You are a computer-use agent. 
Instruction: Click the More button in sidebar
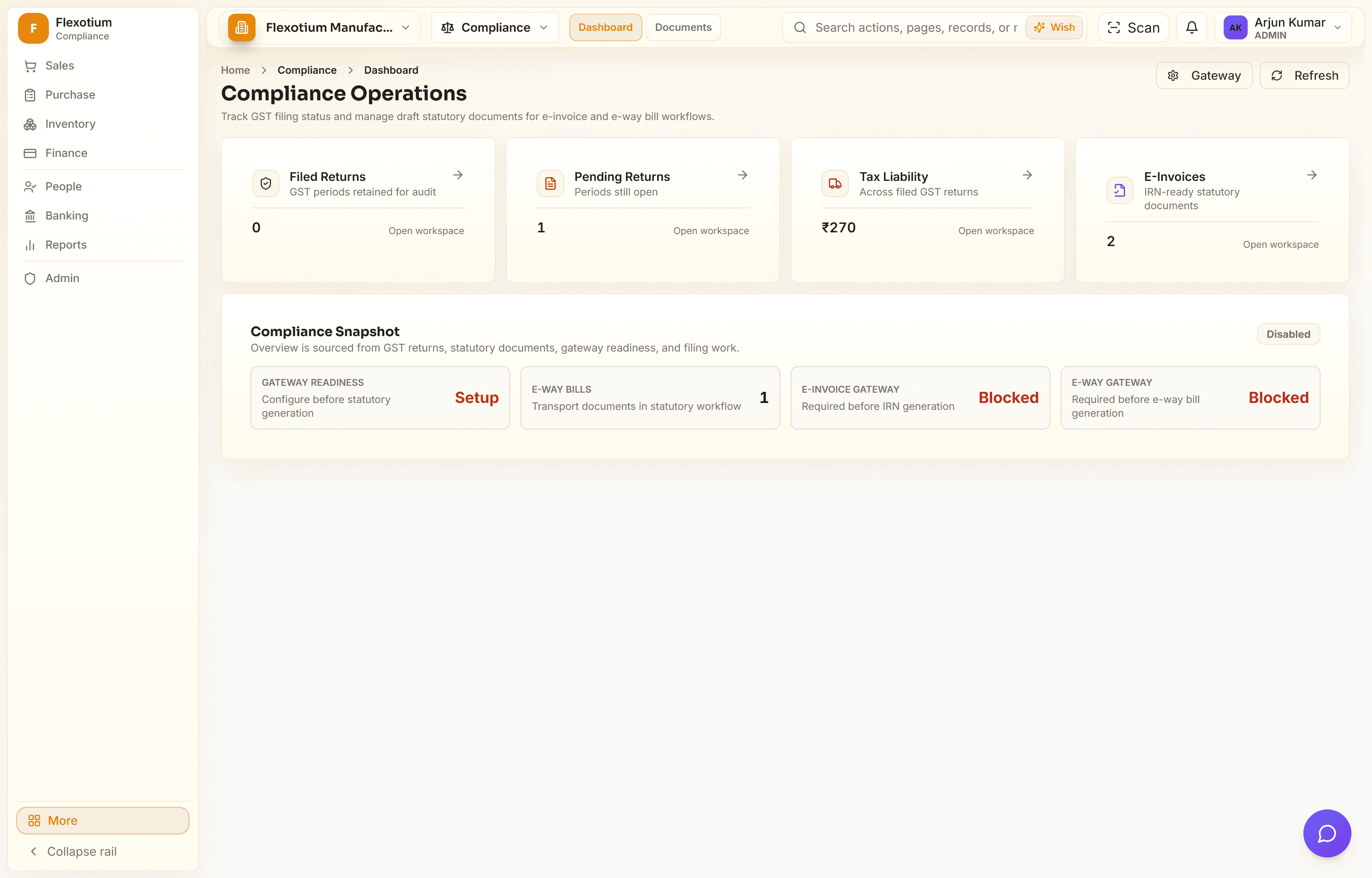pyautogui.click(x=102, y=821)
